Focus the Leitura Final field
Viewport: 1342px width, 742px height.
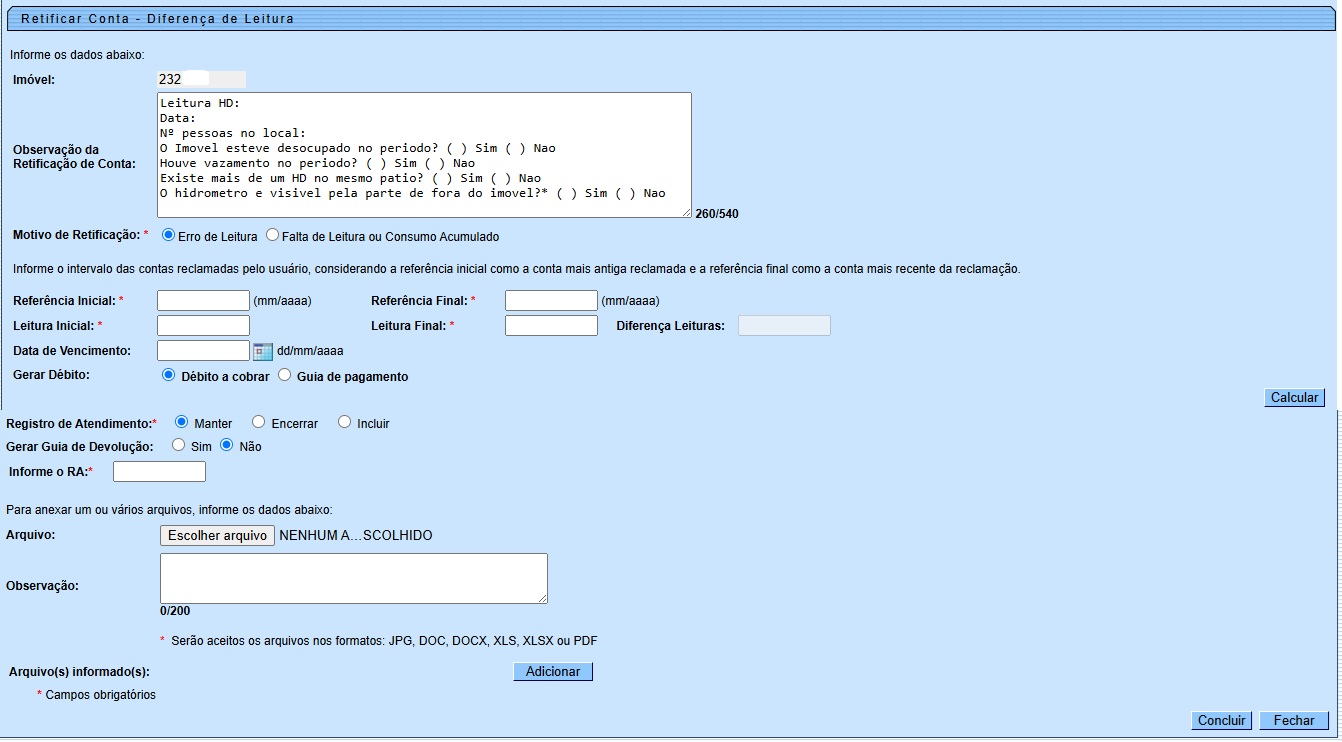[551, 325]
